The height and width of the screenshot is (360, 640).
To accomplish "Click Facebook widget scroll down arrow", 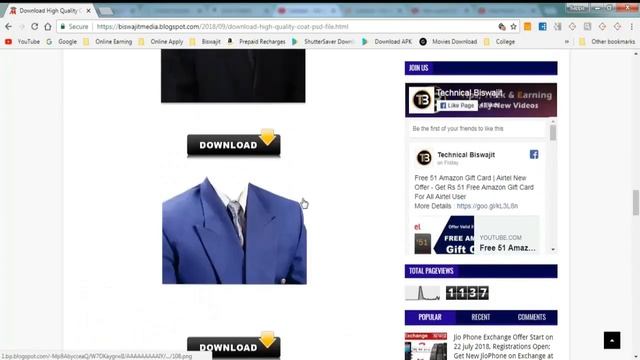I will (553, 249).
